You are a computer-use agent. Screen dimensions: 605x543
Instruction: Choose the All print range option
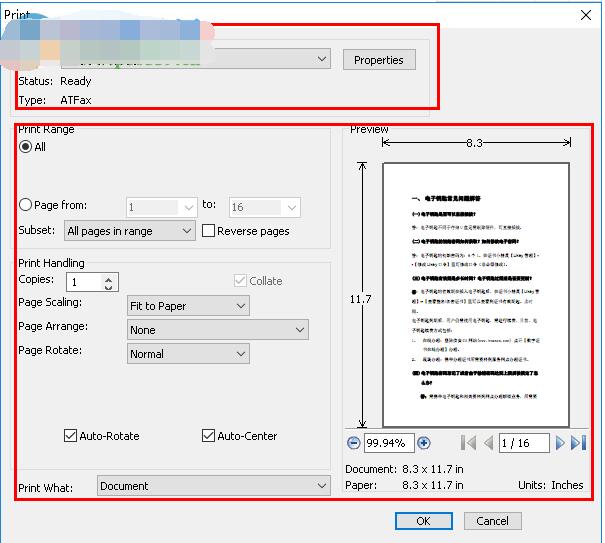(26, 147)
